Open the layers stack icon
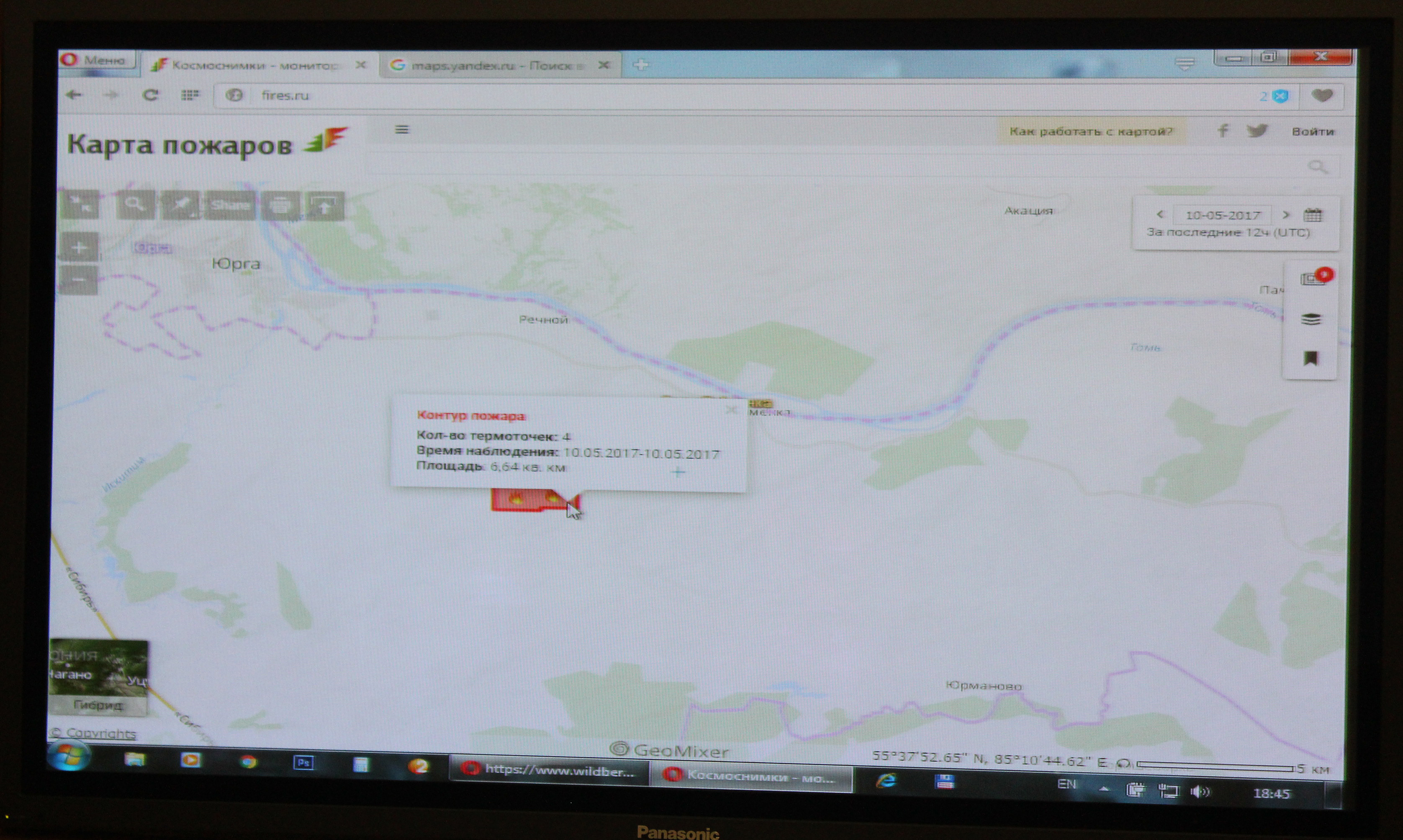1403x840 pixels. 1311,320
